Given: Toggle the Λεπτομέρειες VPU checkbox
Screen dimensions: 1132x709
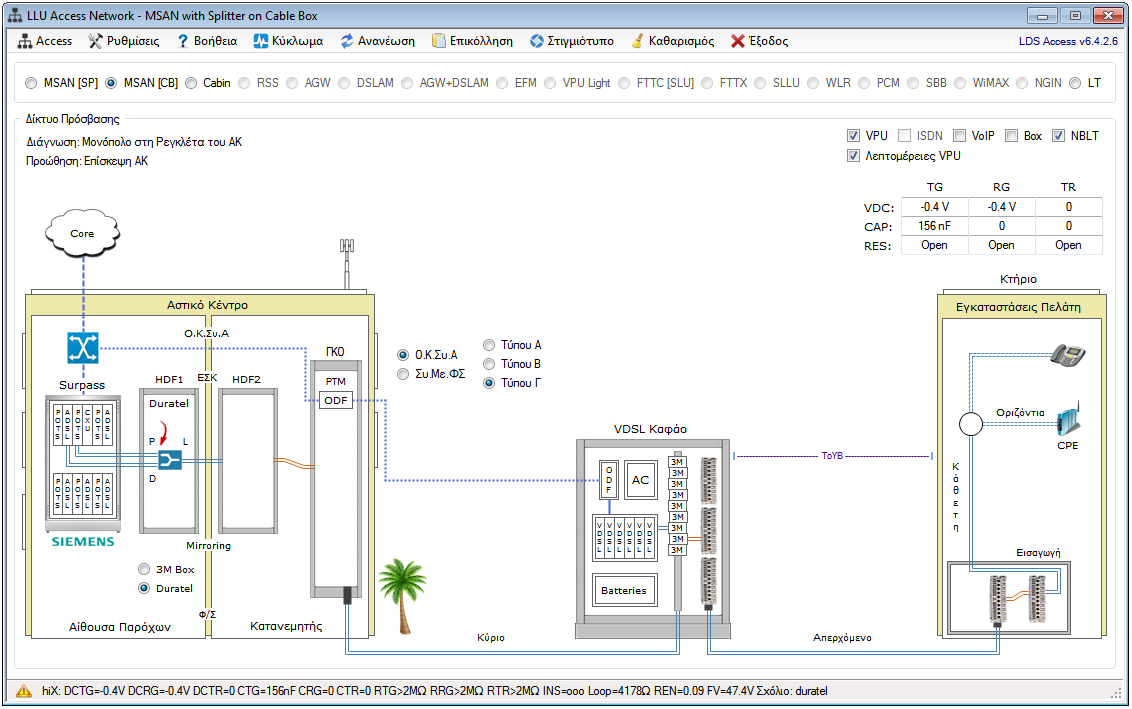Looking at the screenshot, I should [x=853, y=156].
